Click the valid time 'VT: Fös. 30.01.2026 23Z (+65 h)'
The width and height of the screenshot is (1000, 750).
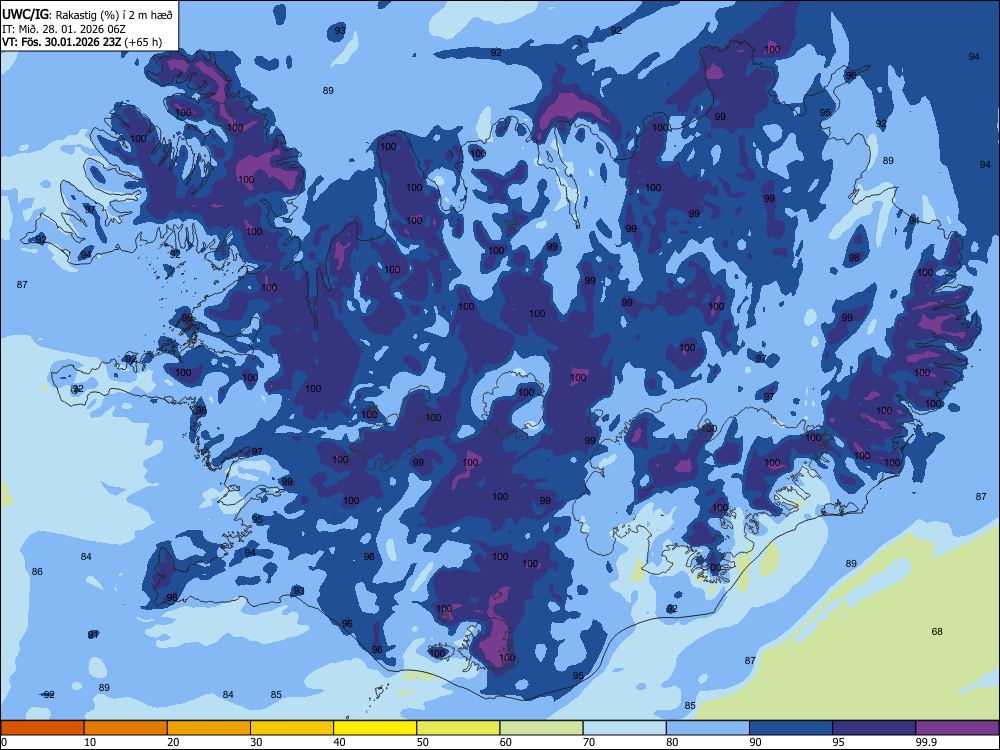[82, 42]
